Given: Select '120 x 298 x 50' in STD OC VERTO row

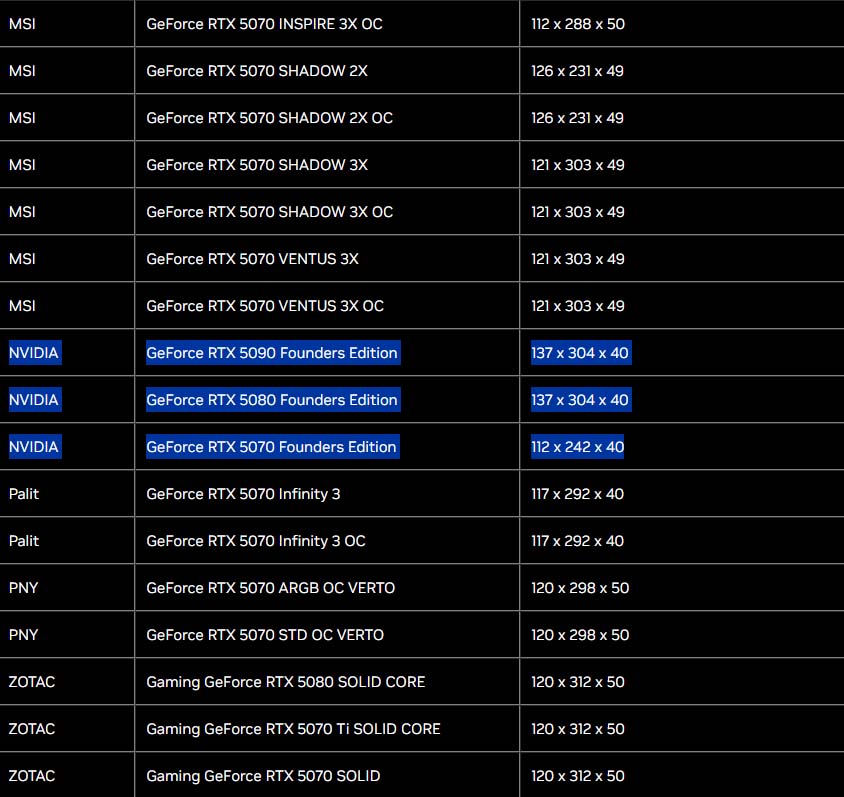Looking at the screenshot, I should coord(580,634).
